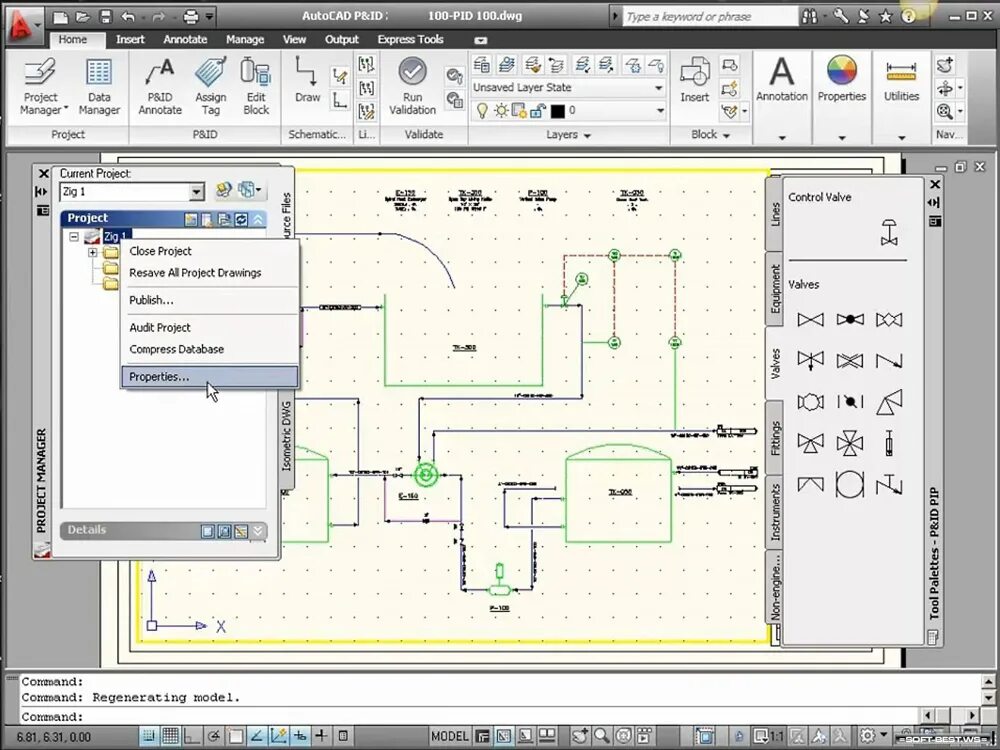
Task: Open the SteeringWheels icon in the status bar
Action: (x=624, y=736)
